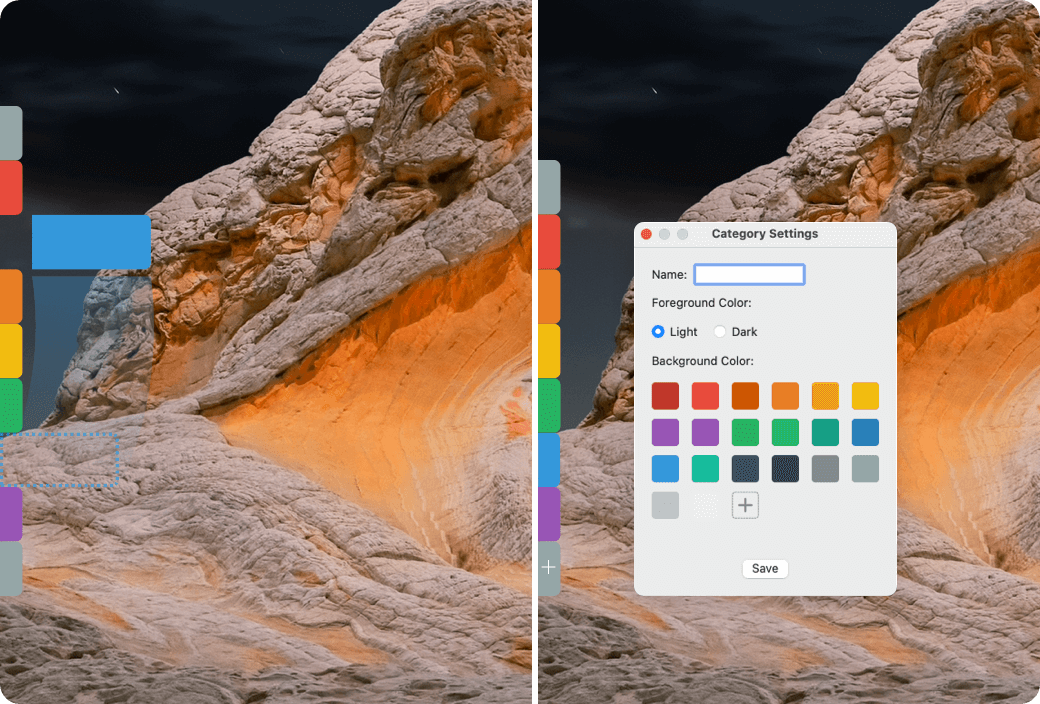Select the Dark foreground color option
This screenshot has height=704, width=1040.
pos(719,331)
